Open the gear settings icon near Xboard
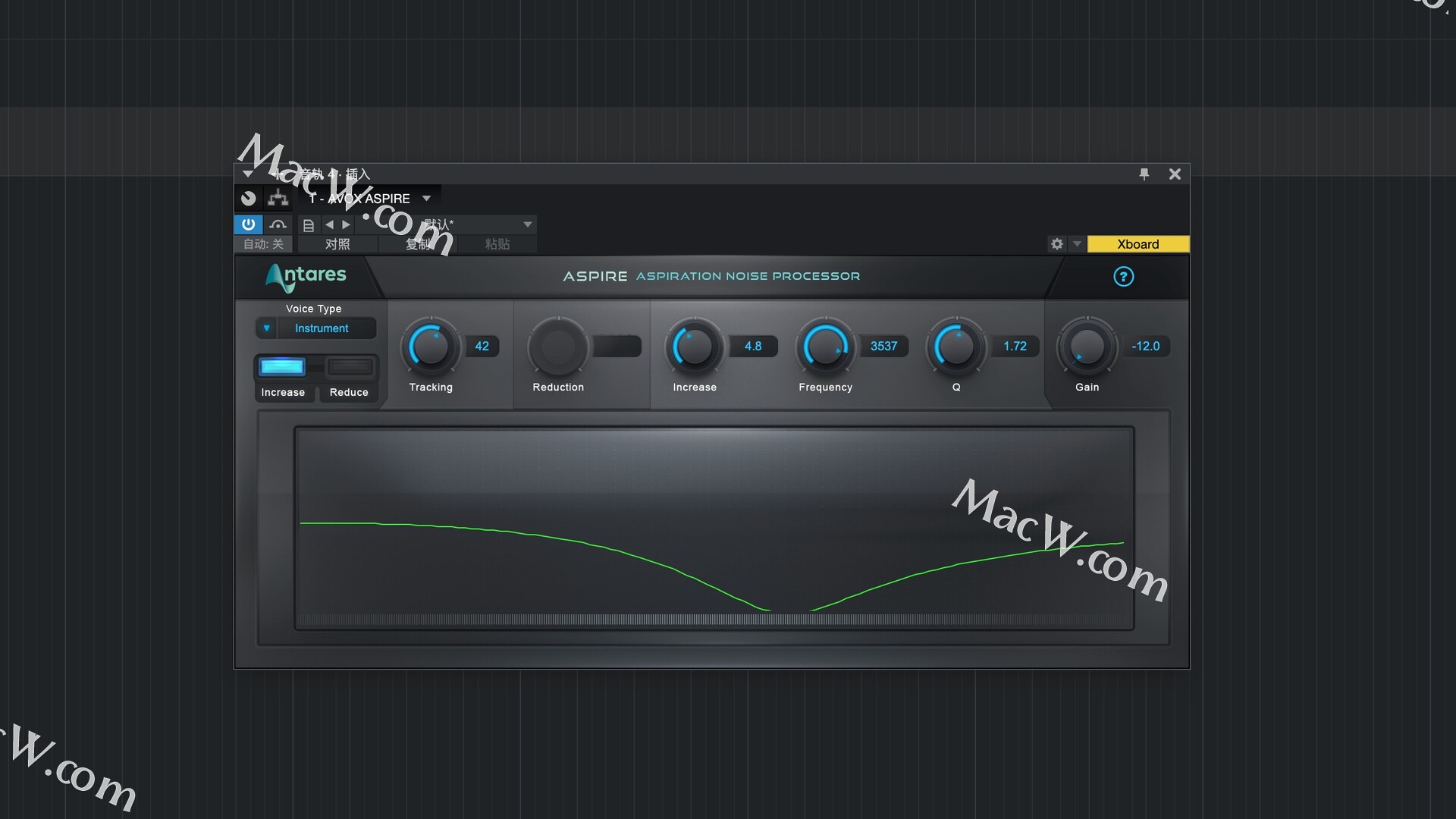Viewport: 1456px width, 819px height. tap(1057, 244)
